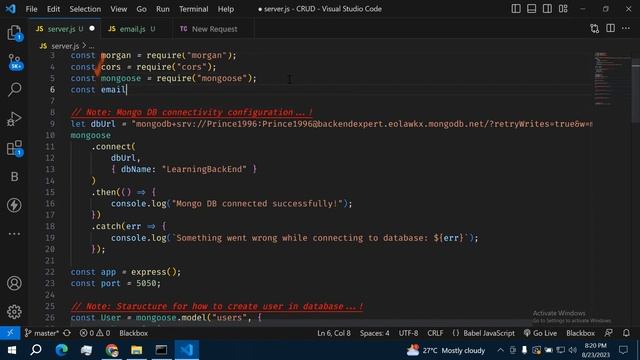Open the Edit menu
Screen dimensions: 640x360
click(x=53, y=9)
